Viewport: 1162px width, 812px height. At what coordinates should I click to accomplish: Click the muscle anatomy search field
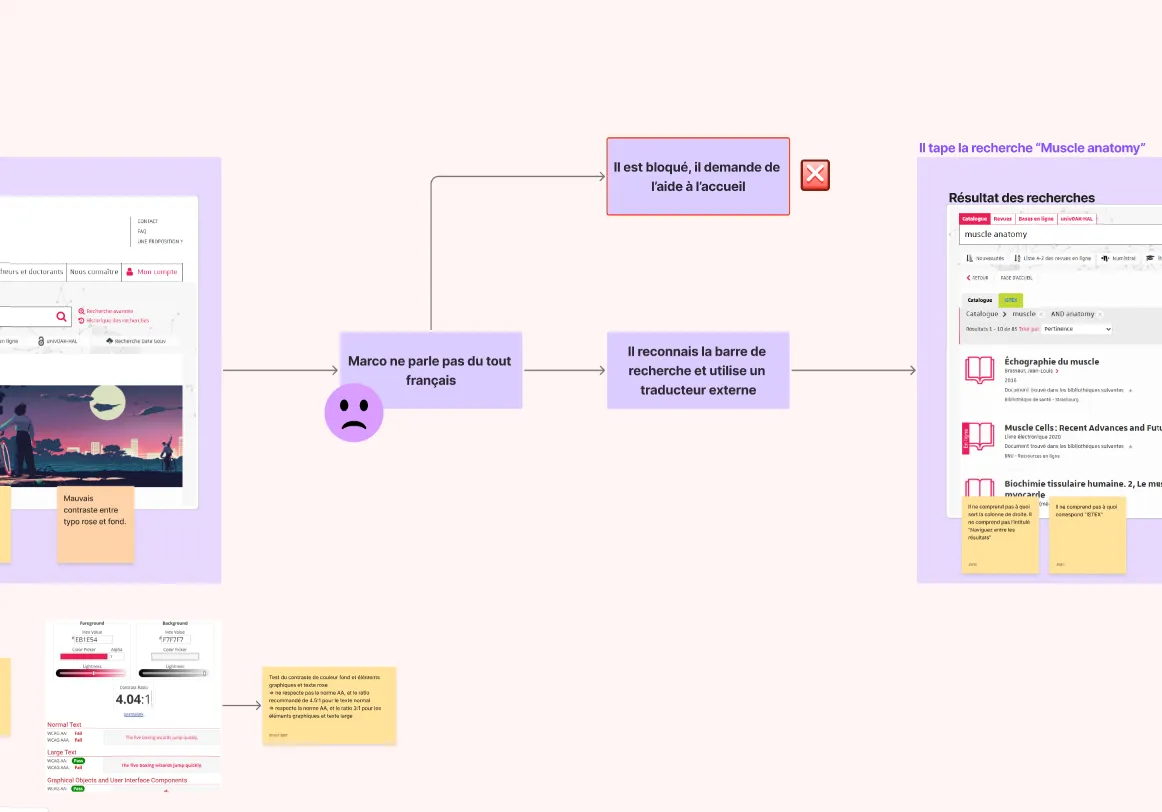coord(1060,234)
